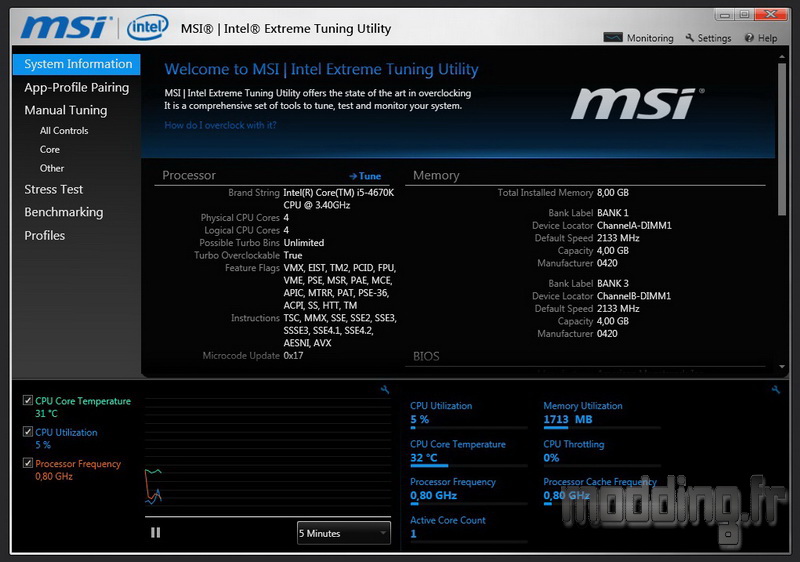The image size is (800, 562).
Task: Open the Stress Test section
Action: (54, 189)
